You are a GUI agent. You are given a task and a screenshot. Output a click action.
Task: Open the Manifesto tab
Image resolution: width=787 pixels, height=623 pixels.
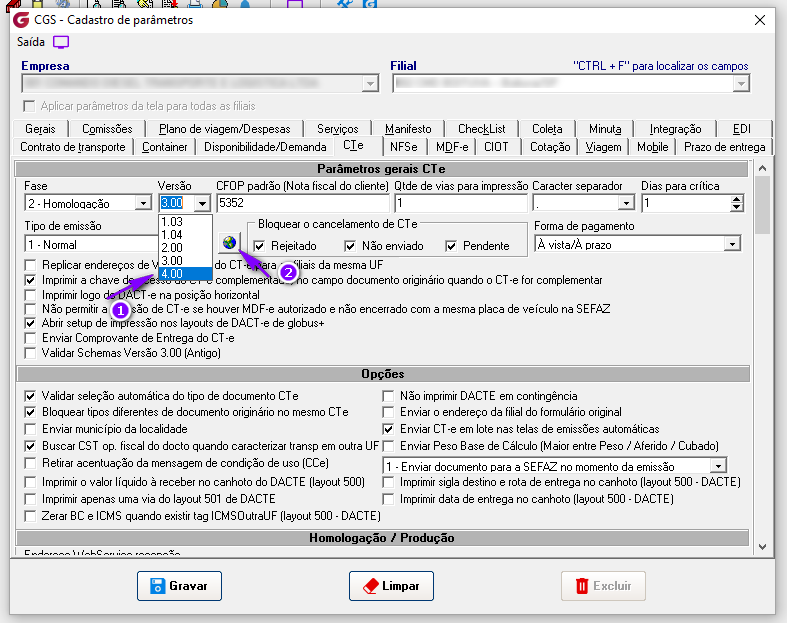point(408,129)
